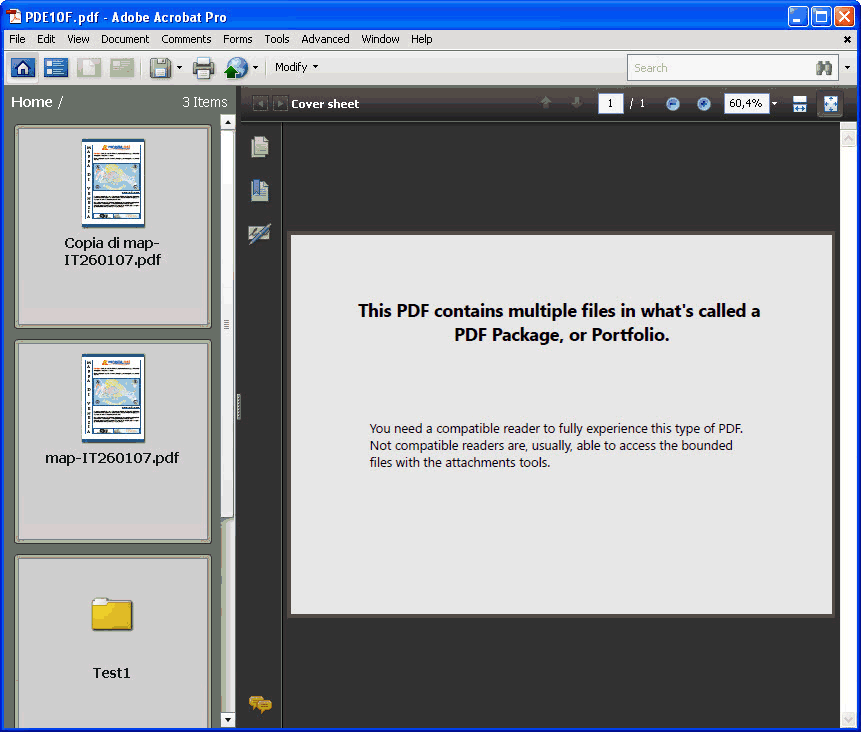The image size is (861, 732).
Task: Click the paragraph starting "You need a compatible reader"
Action: point(556,445)
